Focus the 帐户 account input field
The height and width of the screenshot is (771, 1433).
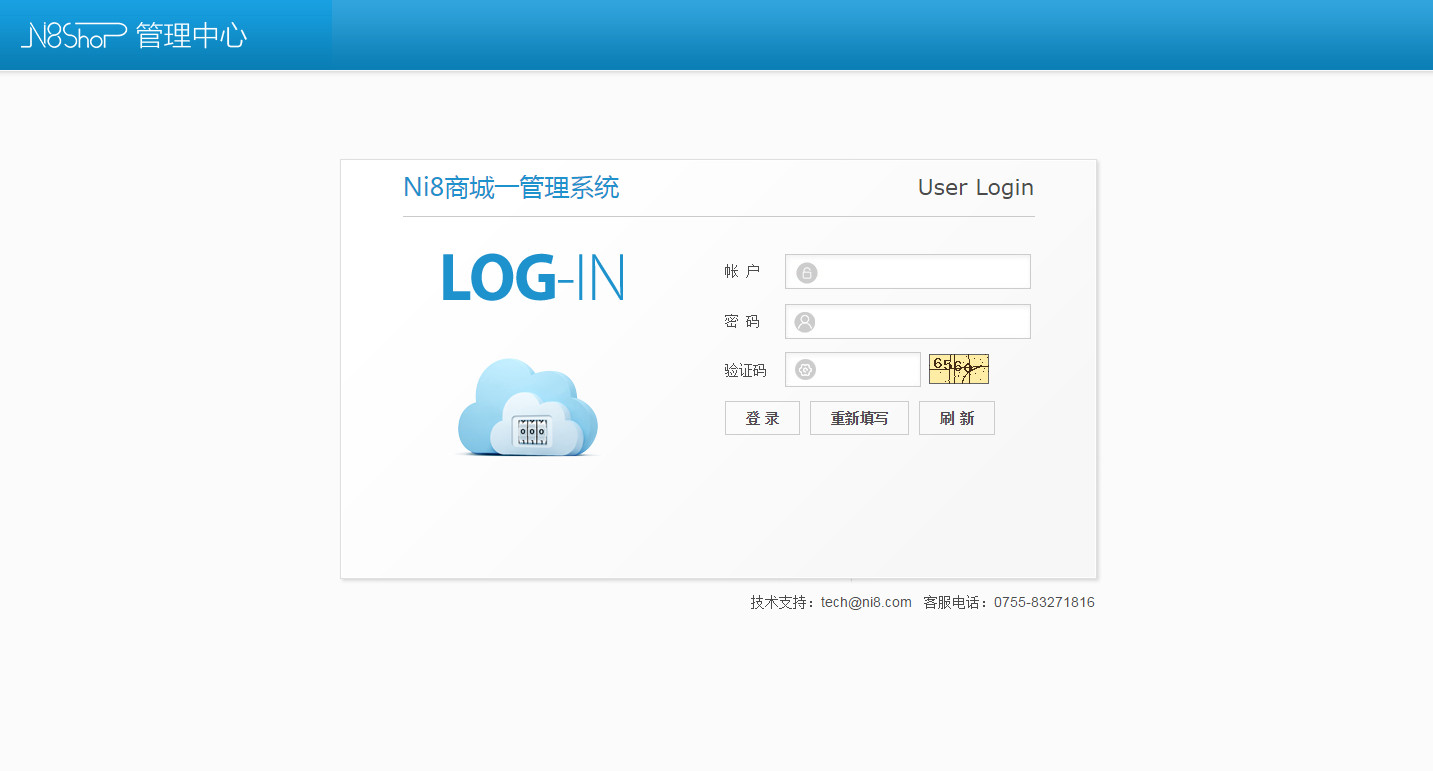pos(920,272)
